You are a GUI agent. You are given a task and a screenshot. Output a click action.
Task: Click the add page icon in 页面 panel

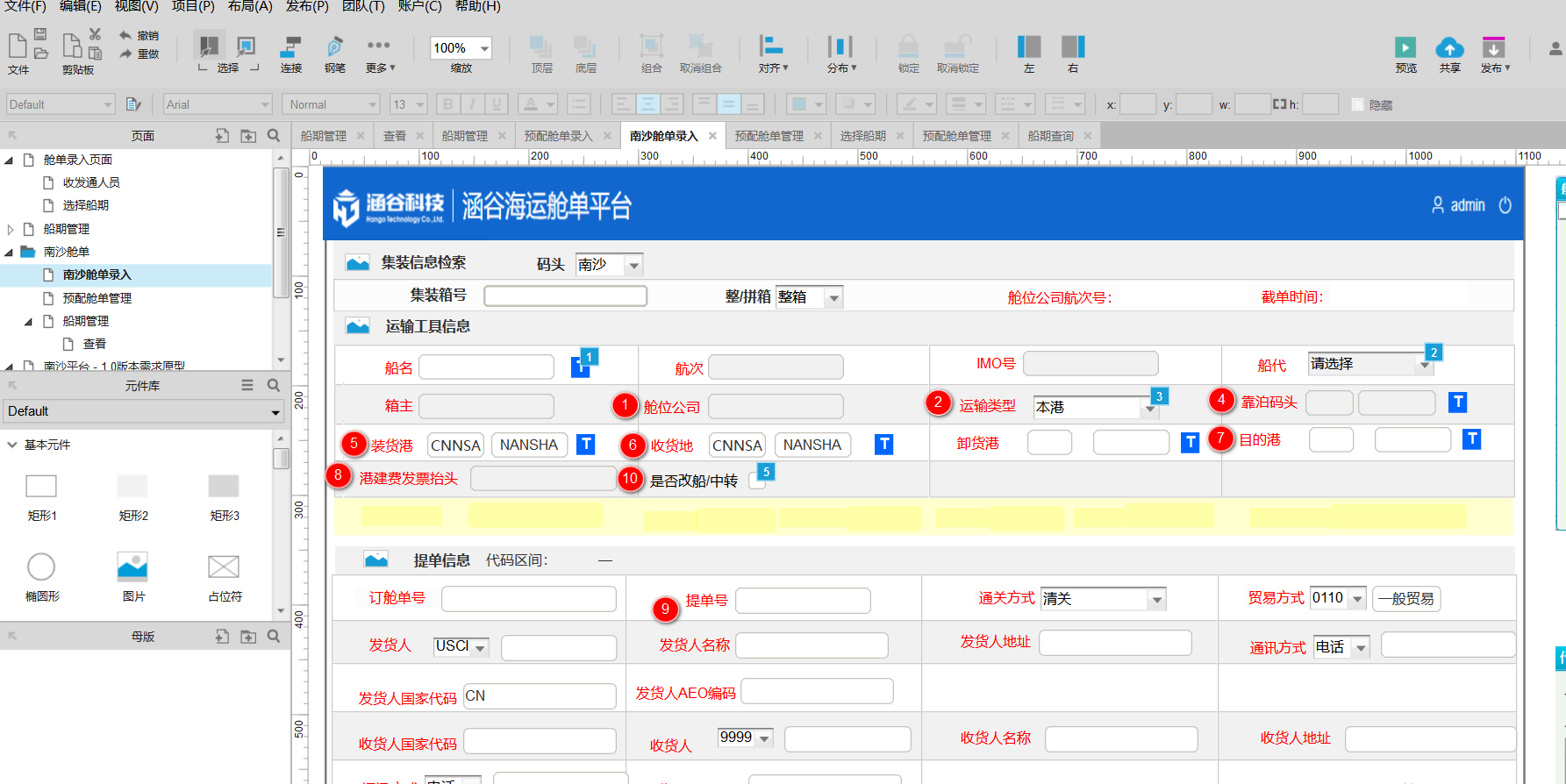pyautogui.click(x=222, y=136)
